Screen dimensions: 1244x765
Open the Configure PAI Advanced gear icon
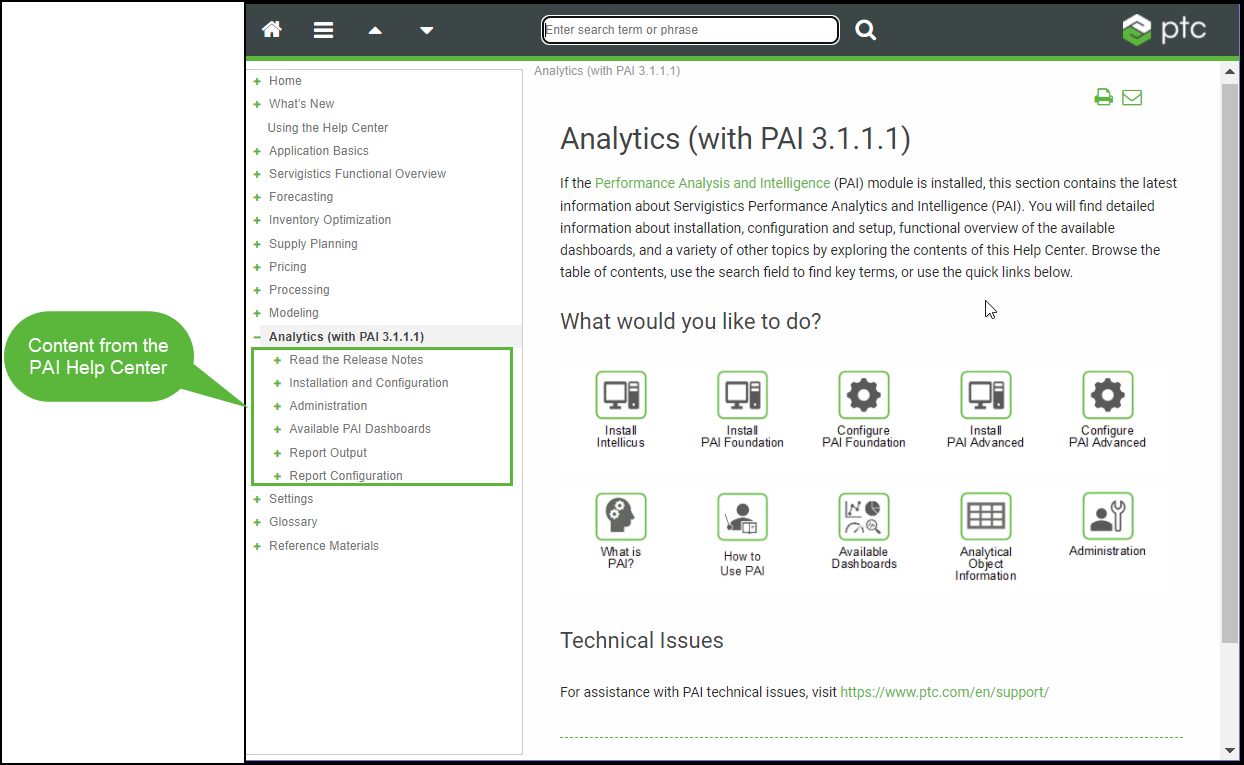click(1108, 395)
